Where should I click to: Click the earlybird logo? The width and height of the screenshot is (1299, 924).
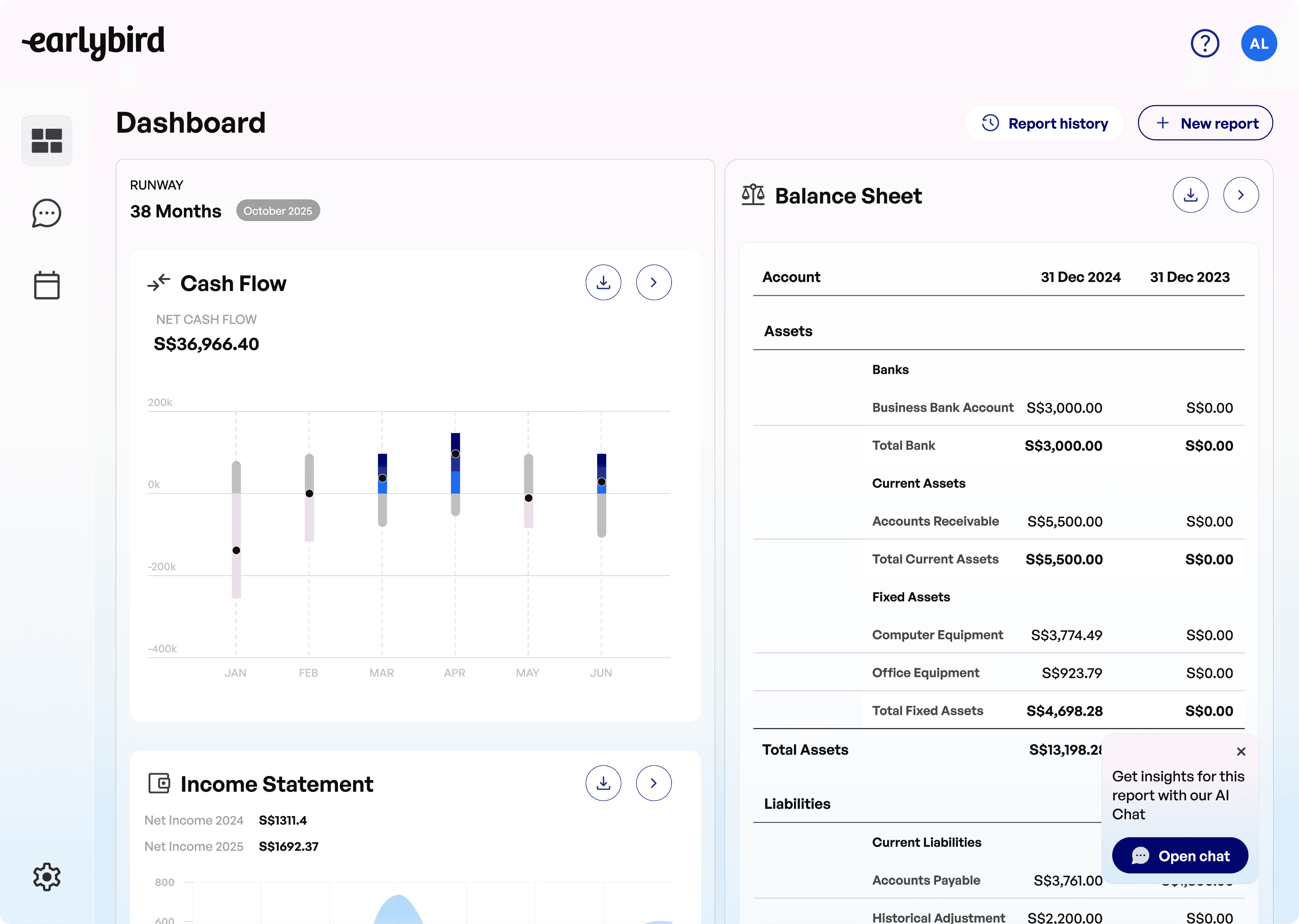point(94,42)
